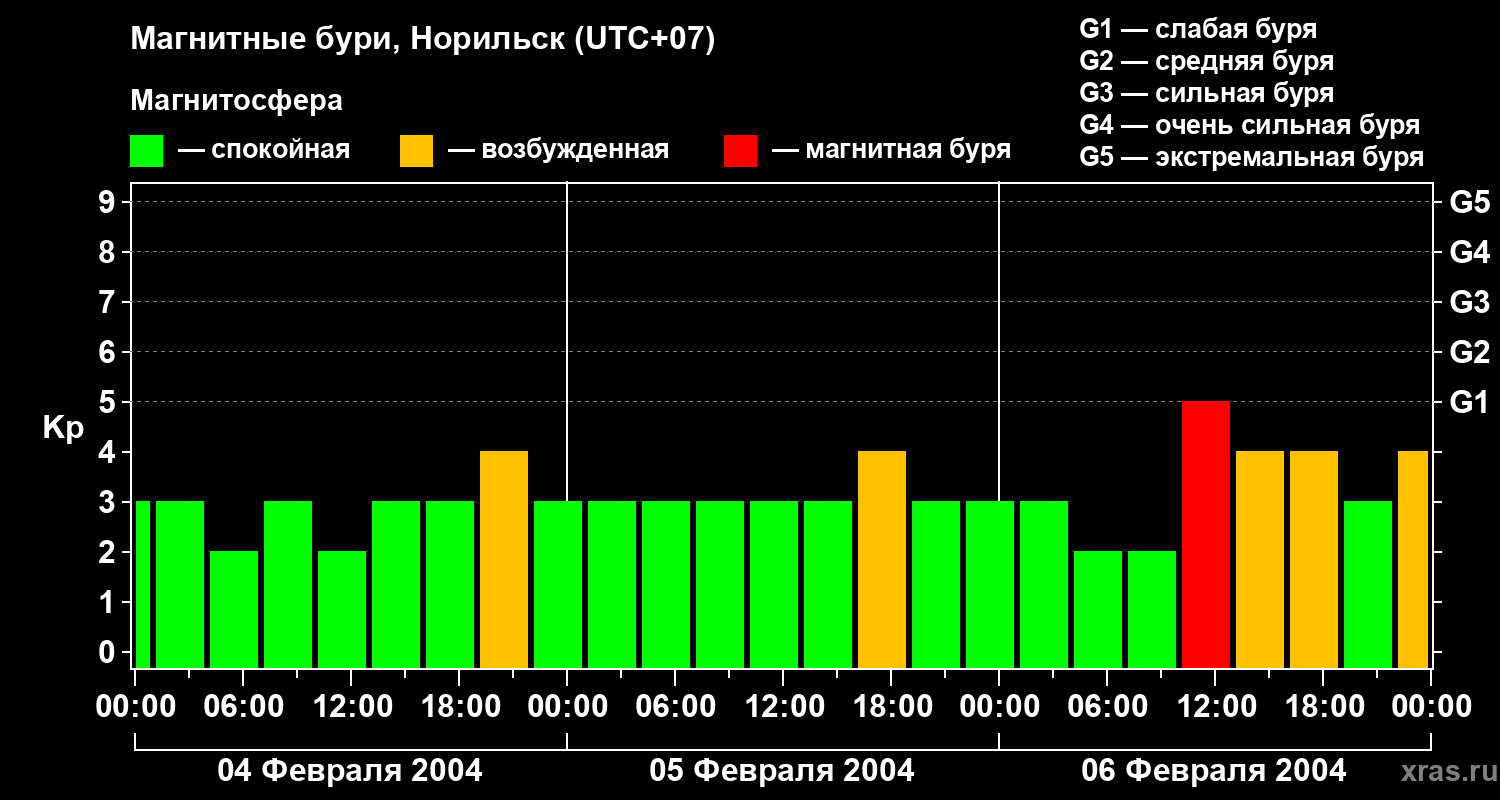This screenshot has height=800, width=1500.
Task: Click the '9' value on the Kp axis
Action: (109, 202)
